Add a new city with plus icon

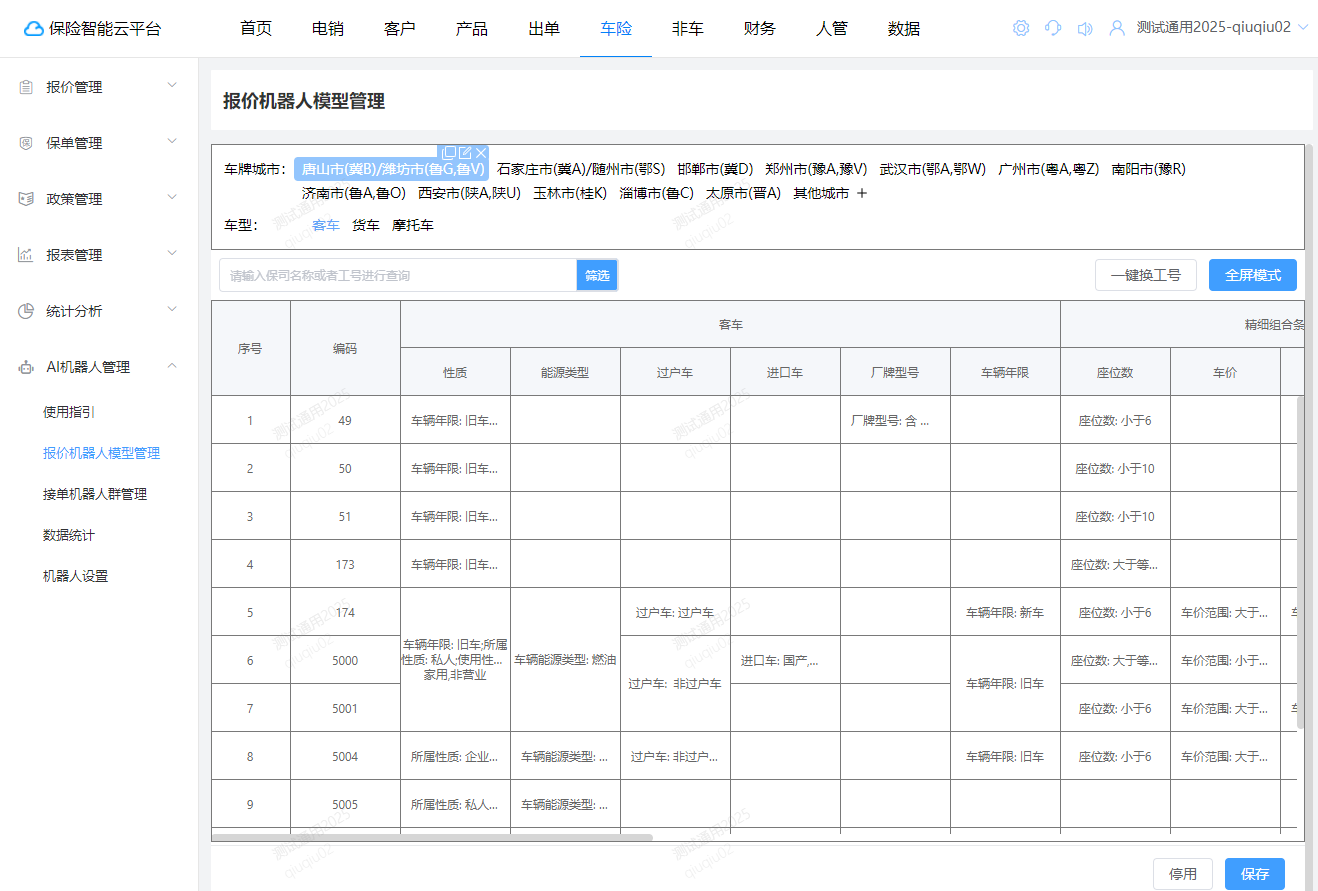[862, 193]
